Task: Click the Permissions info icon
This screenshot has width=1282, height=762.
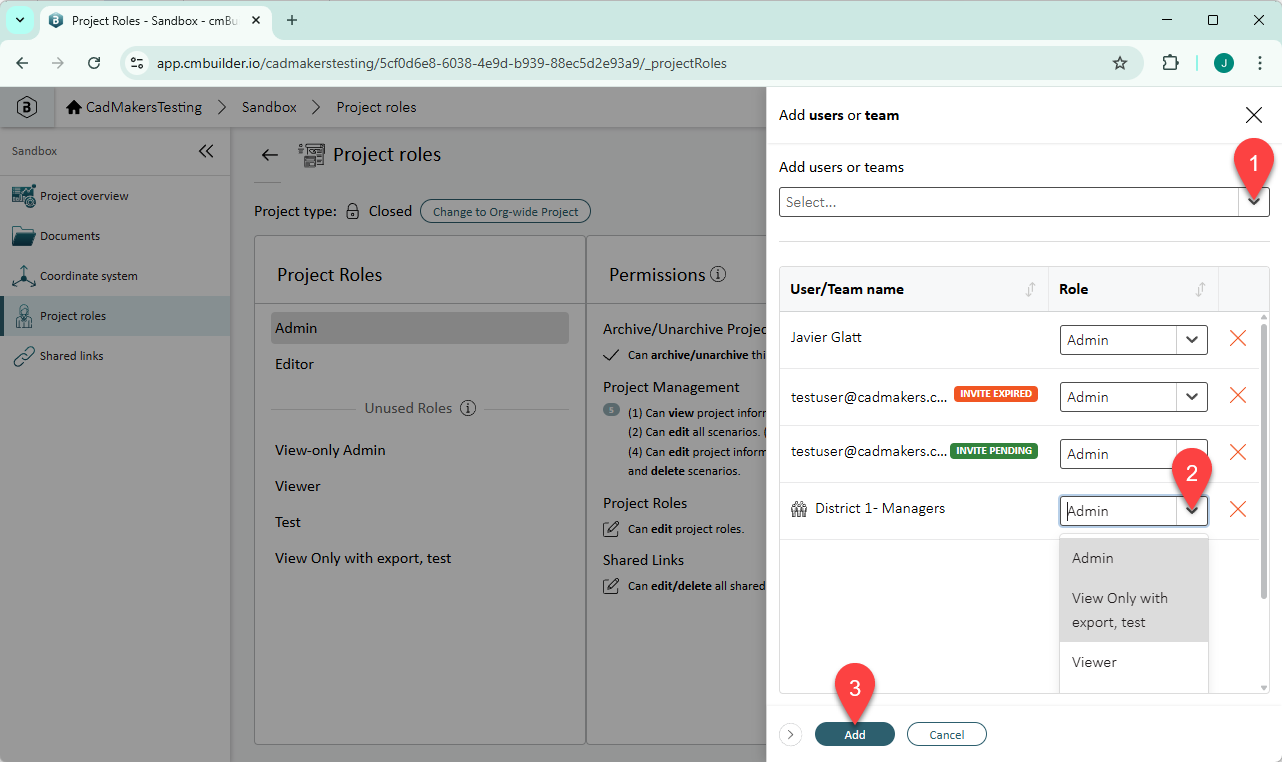Action: click(x=718, y=274)
